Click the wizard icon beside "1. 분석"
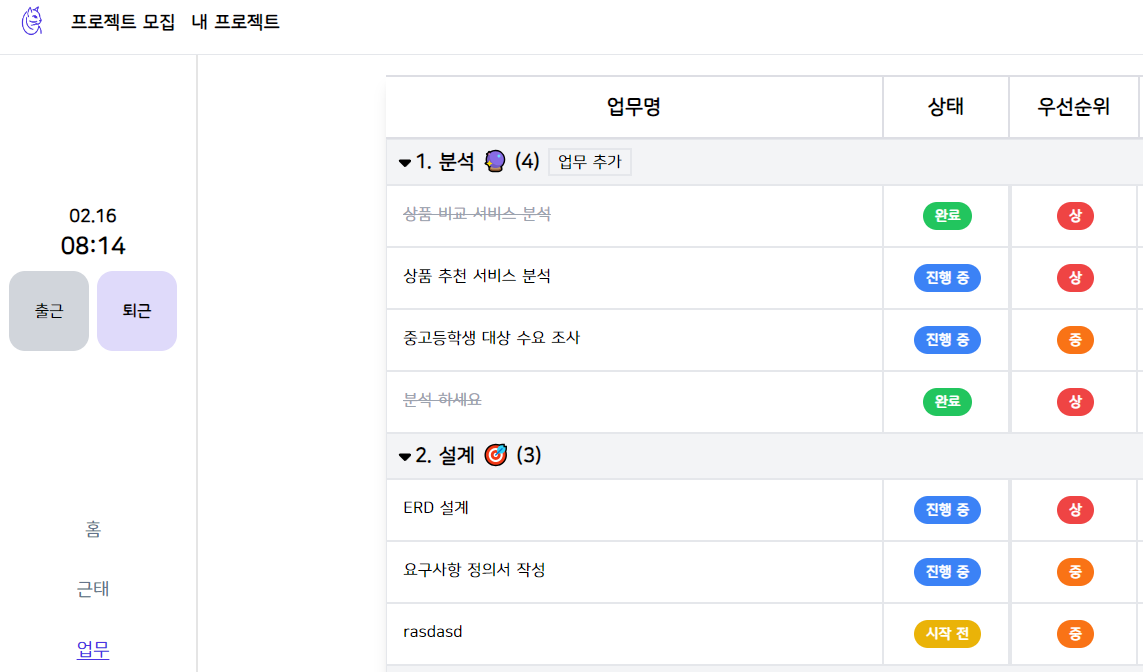 coord(493,161)
